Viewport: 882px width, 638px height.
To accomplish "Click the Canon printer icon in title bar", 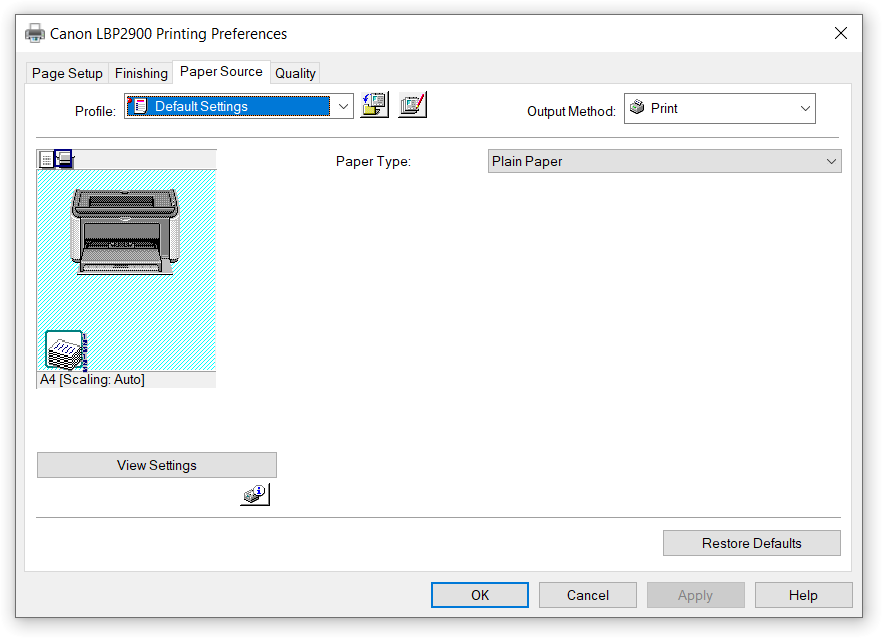I will coord(35,34).
